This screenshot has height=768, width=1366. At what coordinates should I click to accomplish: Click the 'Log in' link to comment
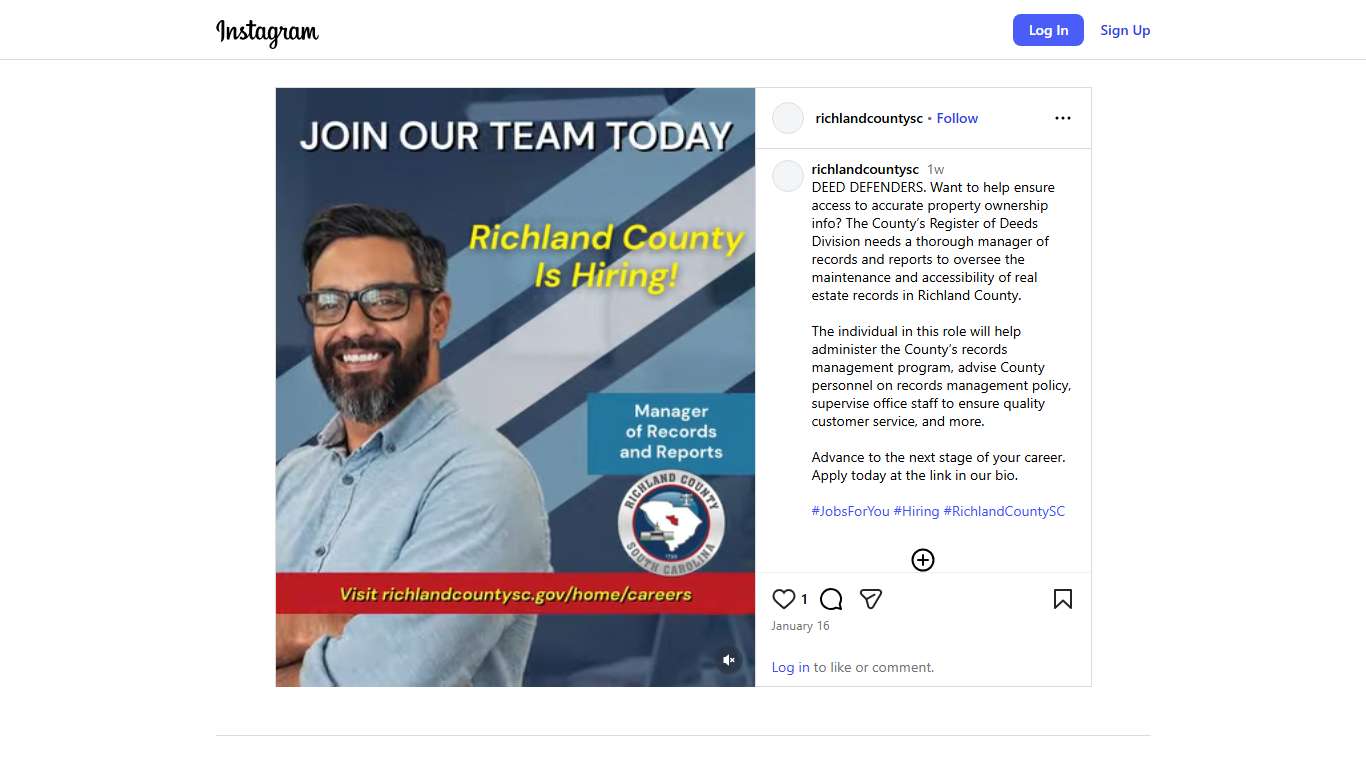790,667
